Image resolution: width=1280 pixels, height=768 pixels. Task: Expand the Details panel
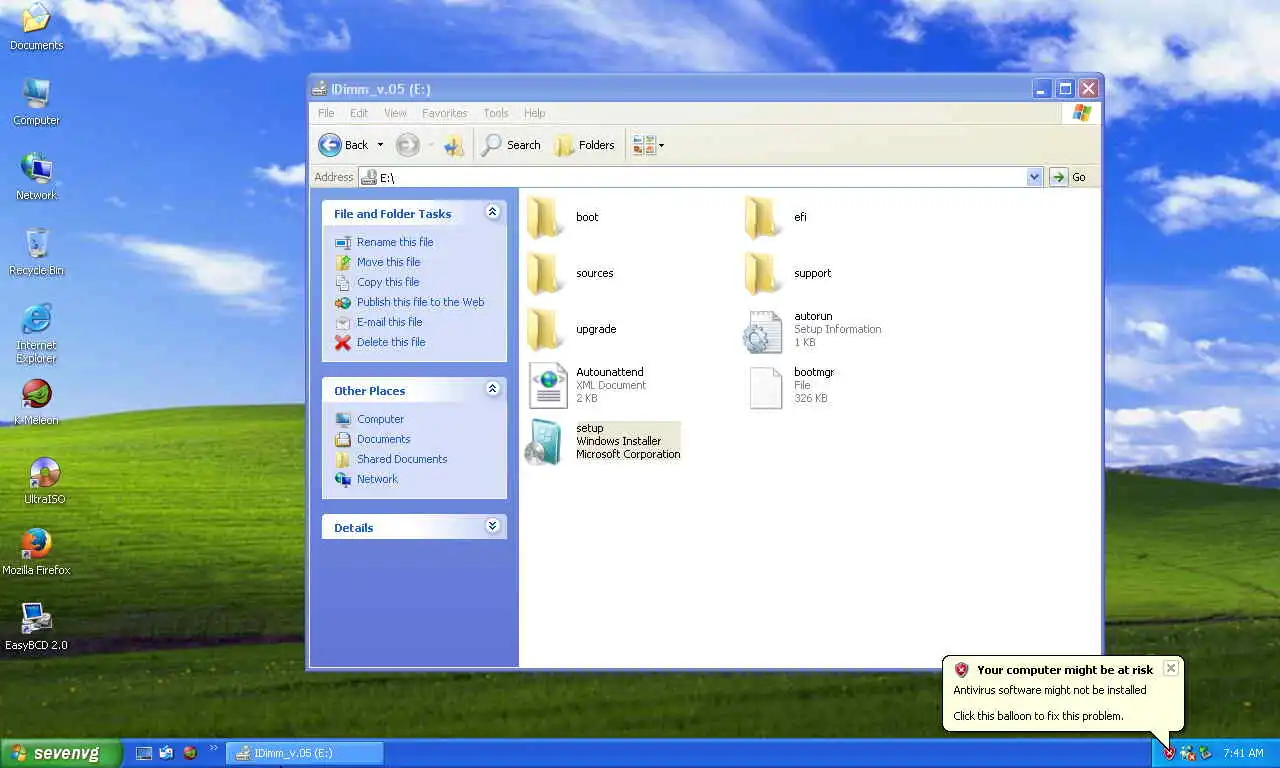(x=492, y=526)
